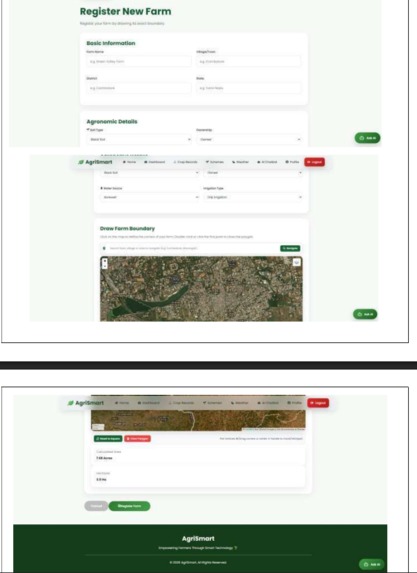This screenshot has height=573, width=417.
Task: Focus the Farm Name input field
Action: coord(139,61)
